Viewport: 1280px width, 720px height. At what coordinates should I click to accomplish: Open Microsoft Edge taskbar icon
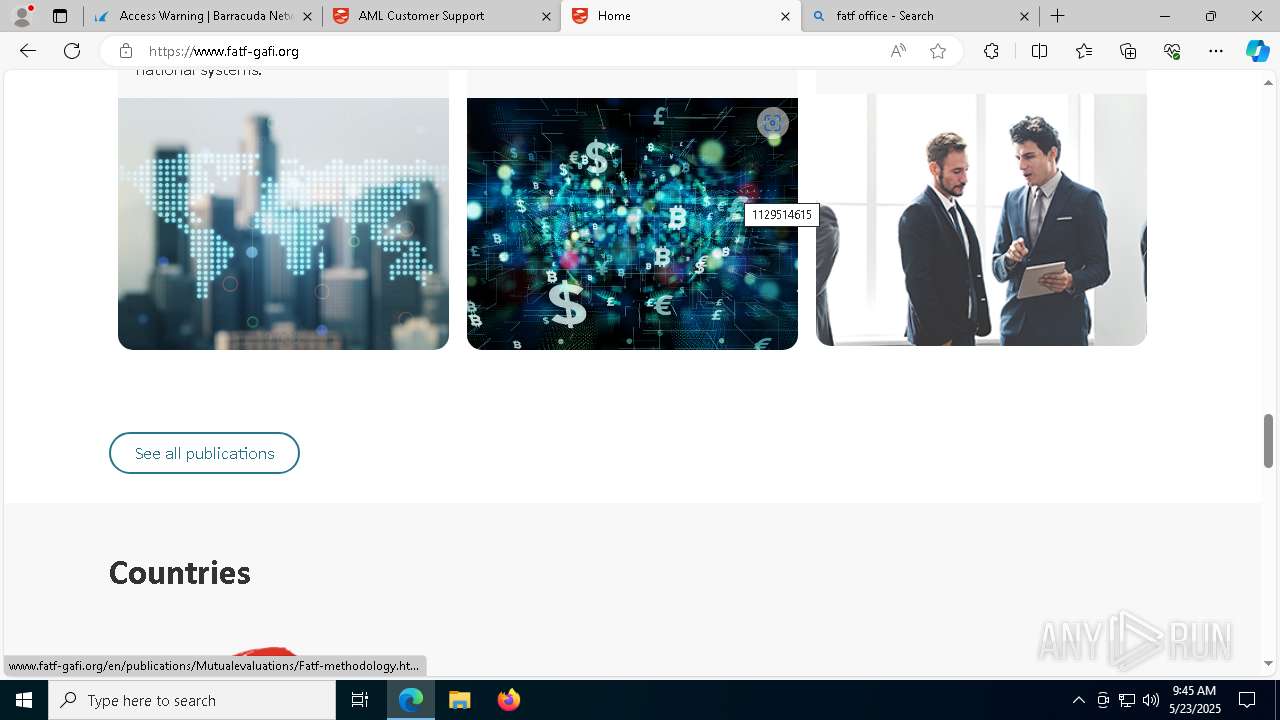[x=411, y=700]
